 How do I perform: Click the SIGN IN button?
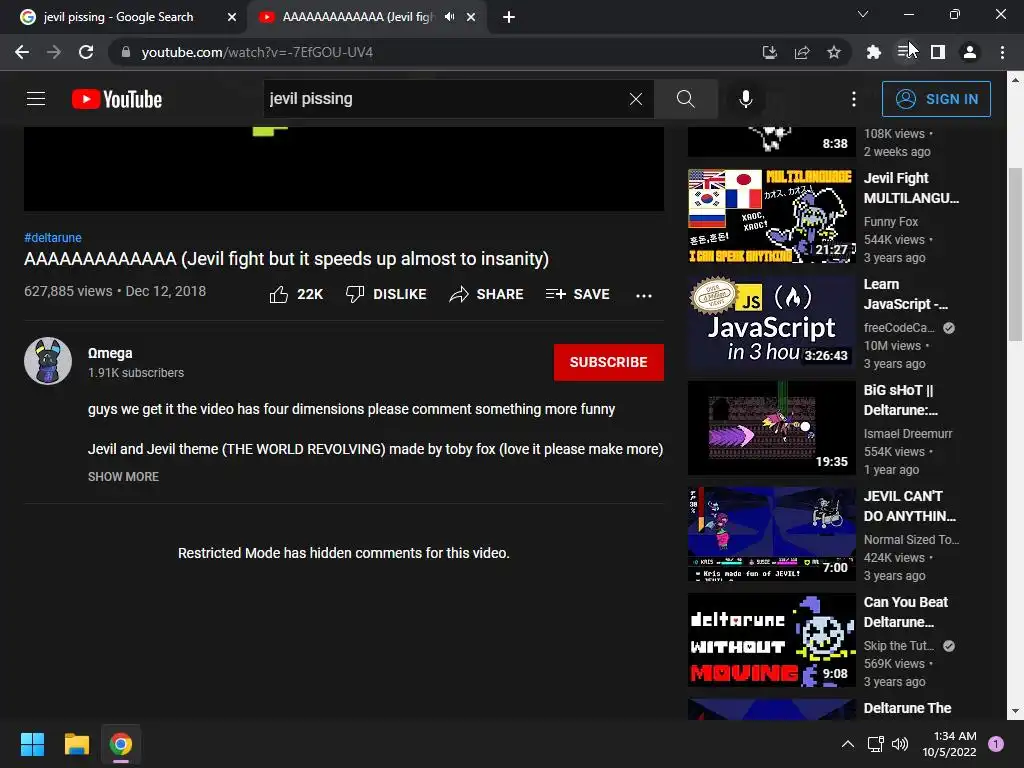[x=936, y=99]
